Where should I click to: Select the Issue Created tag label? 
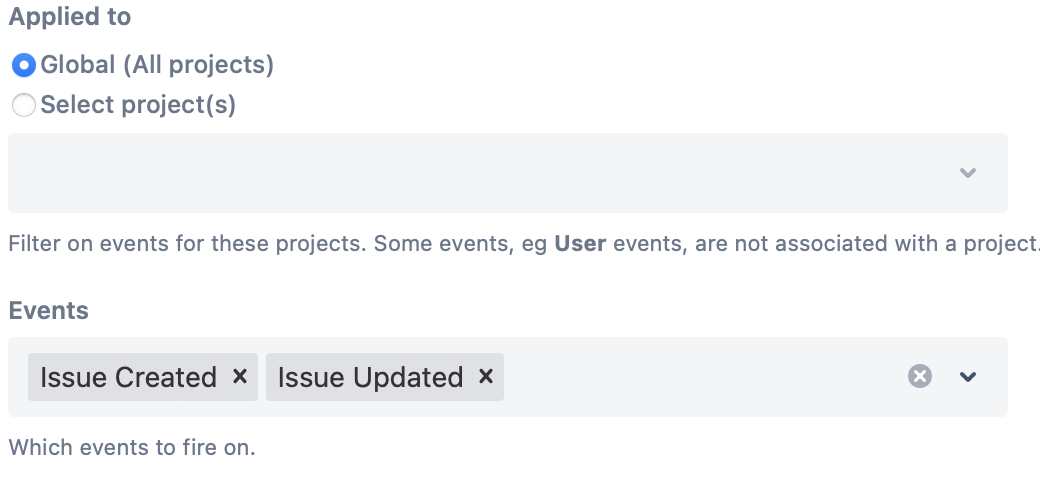click(128, 377)
